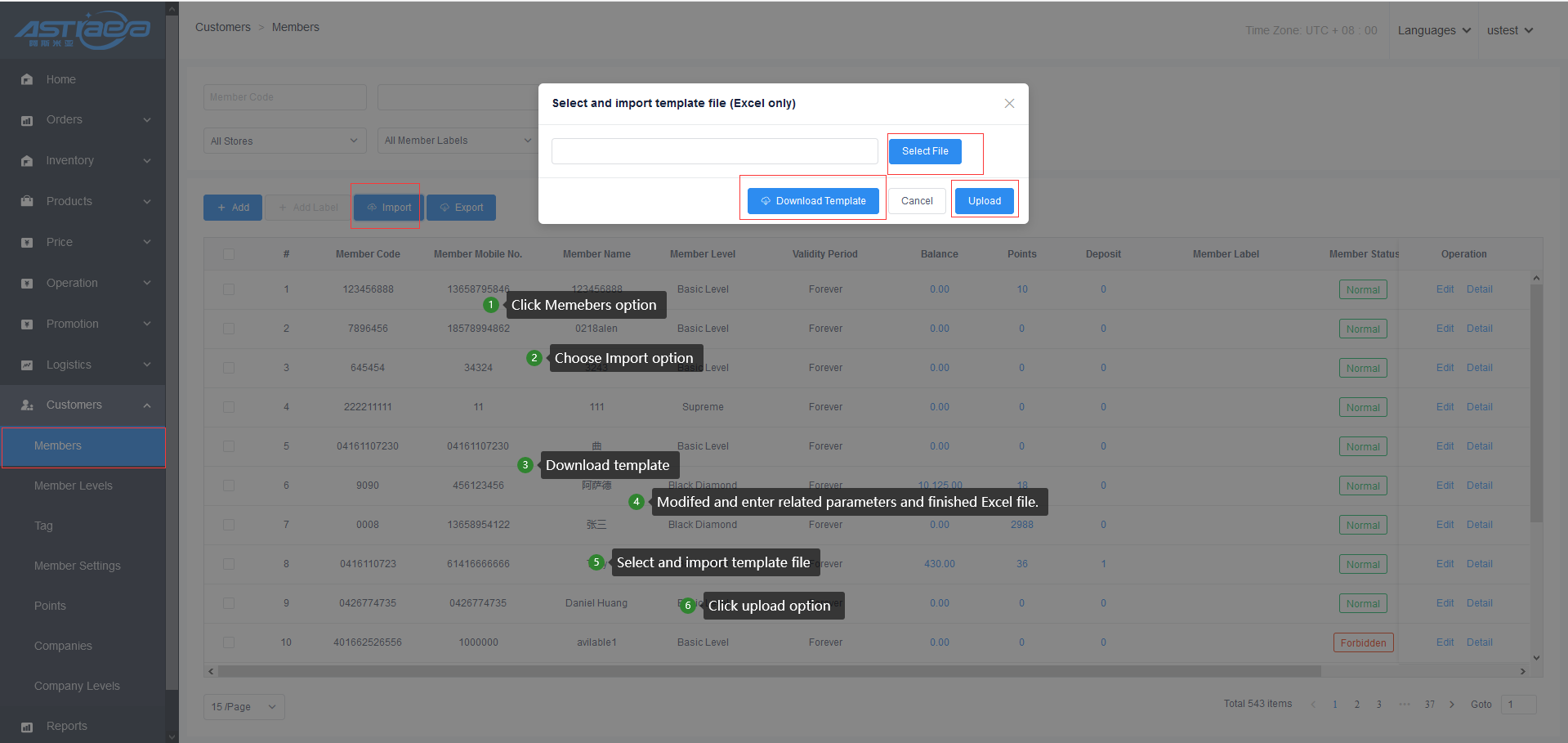Open the All Stores dropdown
Viewport: 1568px width, 743px height.
pos(284,141)
